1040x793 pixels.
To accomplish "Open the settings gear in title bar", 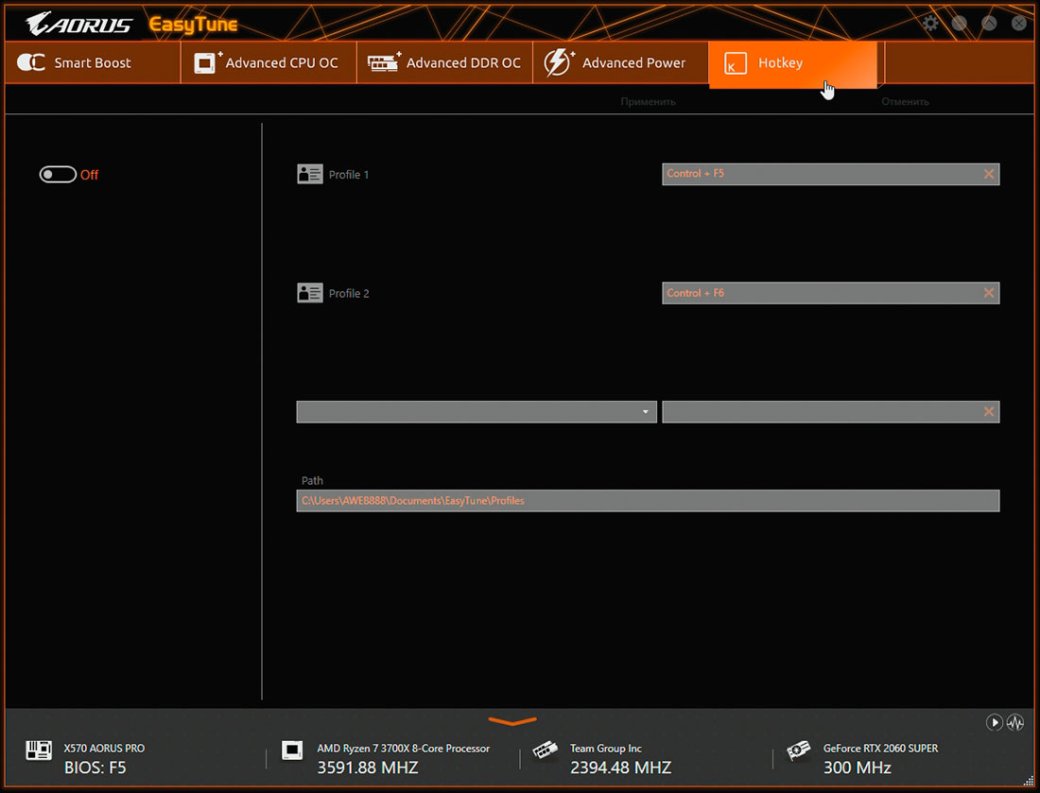I will pyautogui.click(x=931, y=23).
